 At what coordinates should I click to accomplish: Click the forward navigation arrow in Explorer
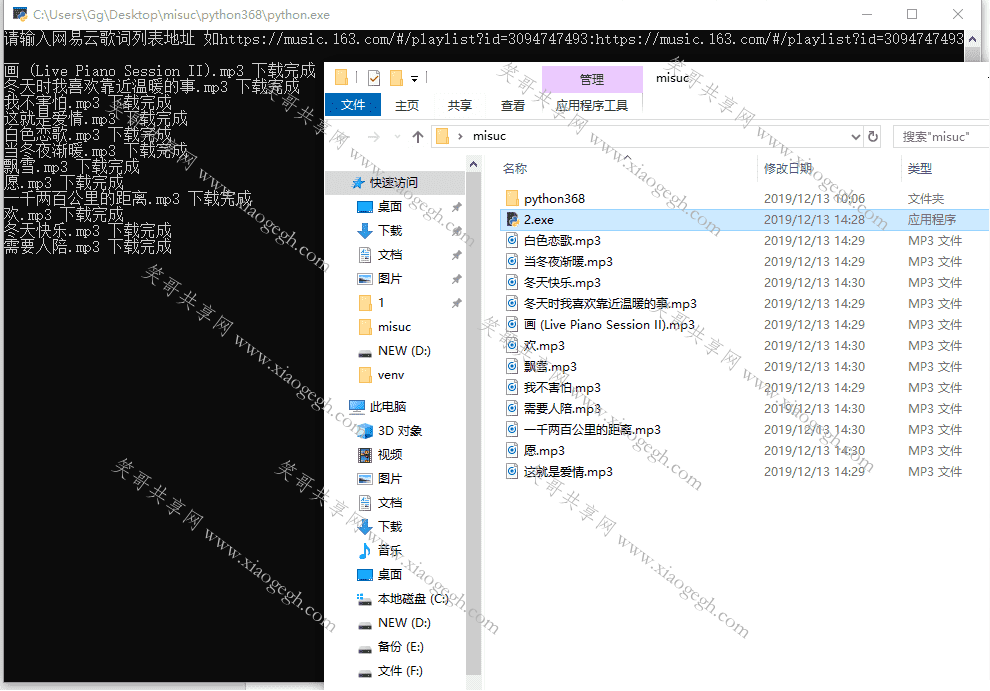click(374, 136)
